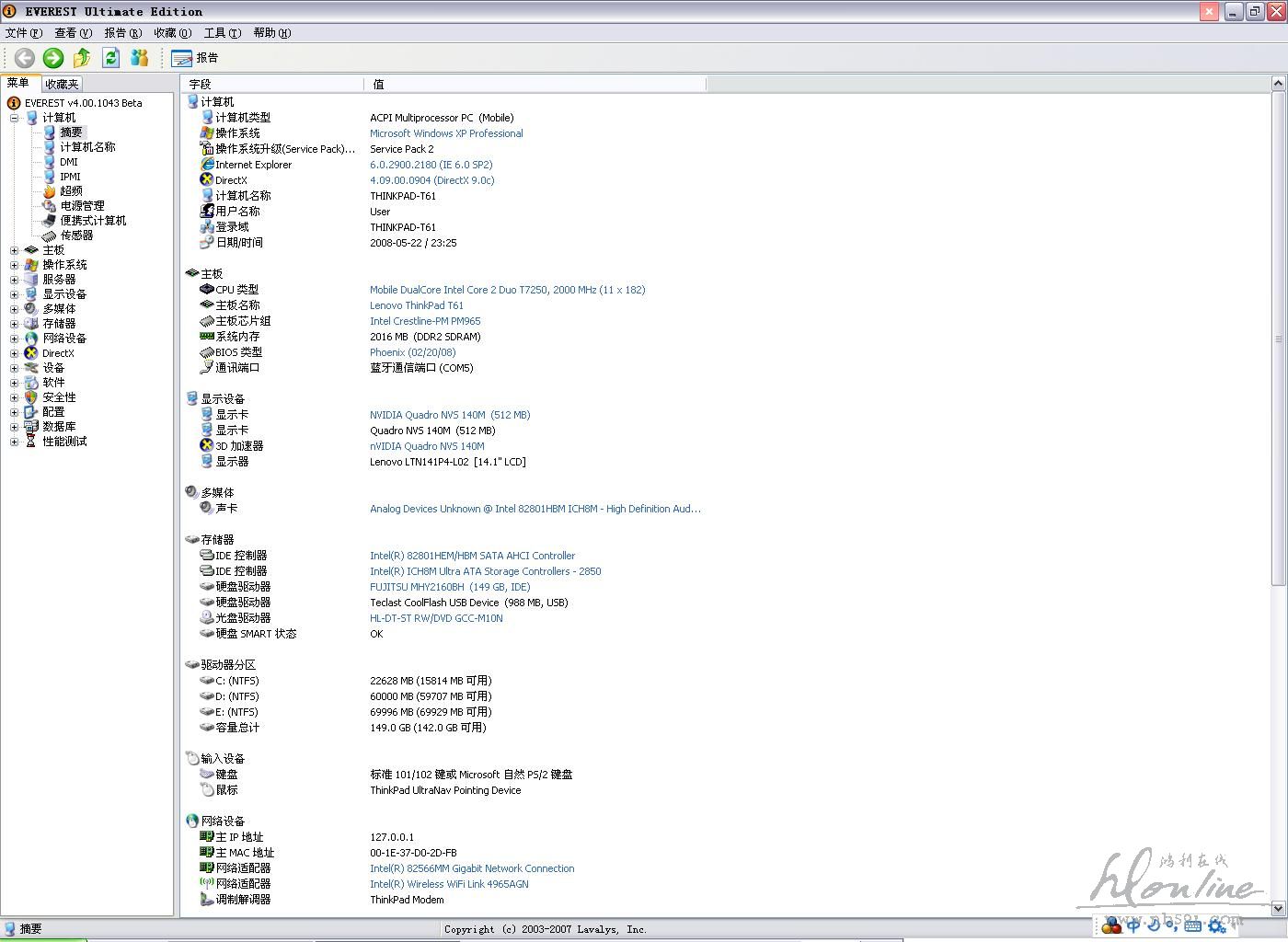Click the Back navigation arrow in toolbar

(x=25, y=58)
